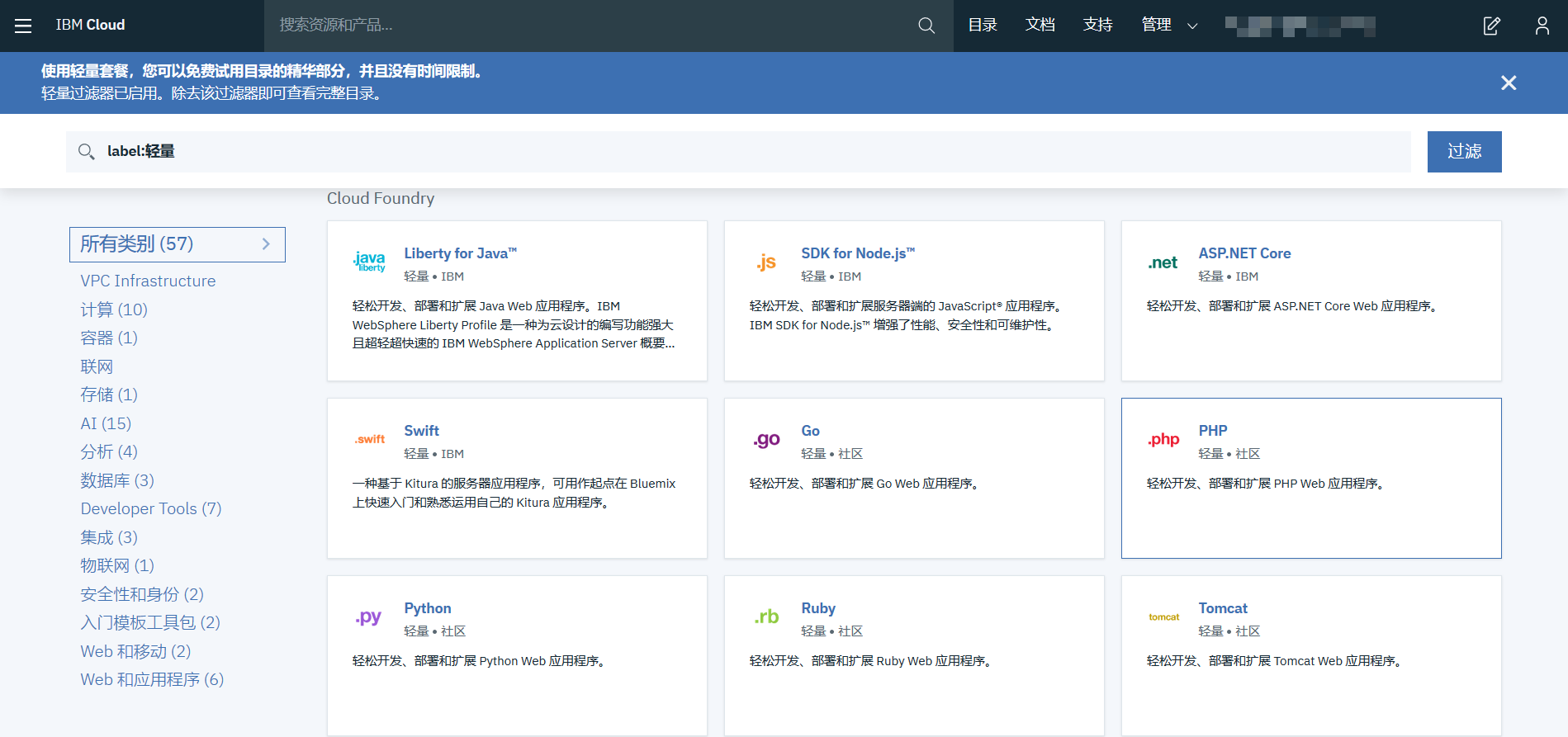Viewport: 1568px width, 737px height.
Task: Open the Tomcat runtime card title
Action: [1223, 608]
